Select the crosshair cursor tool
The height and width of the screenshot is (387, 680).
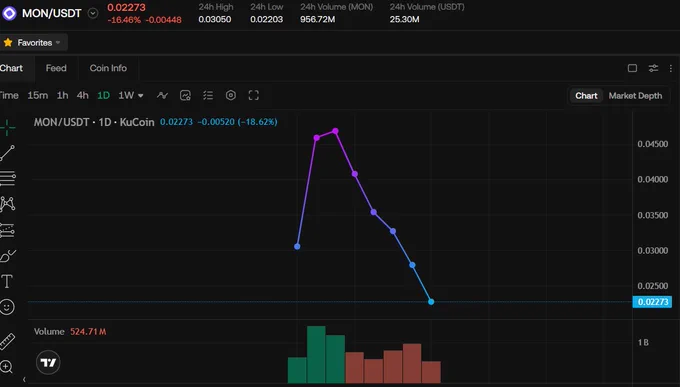7,128
